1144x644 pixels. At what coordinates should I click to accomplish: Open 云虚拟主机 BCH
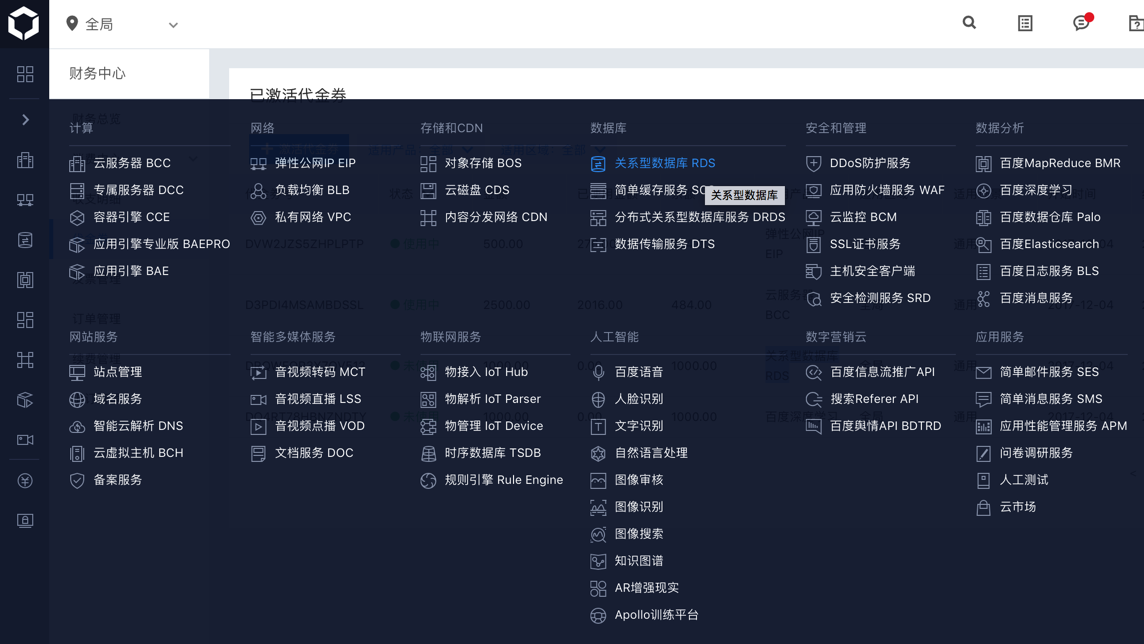click(x=138, y=452)
